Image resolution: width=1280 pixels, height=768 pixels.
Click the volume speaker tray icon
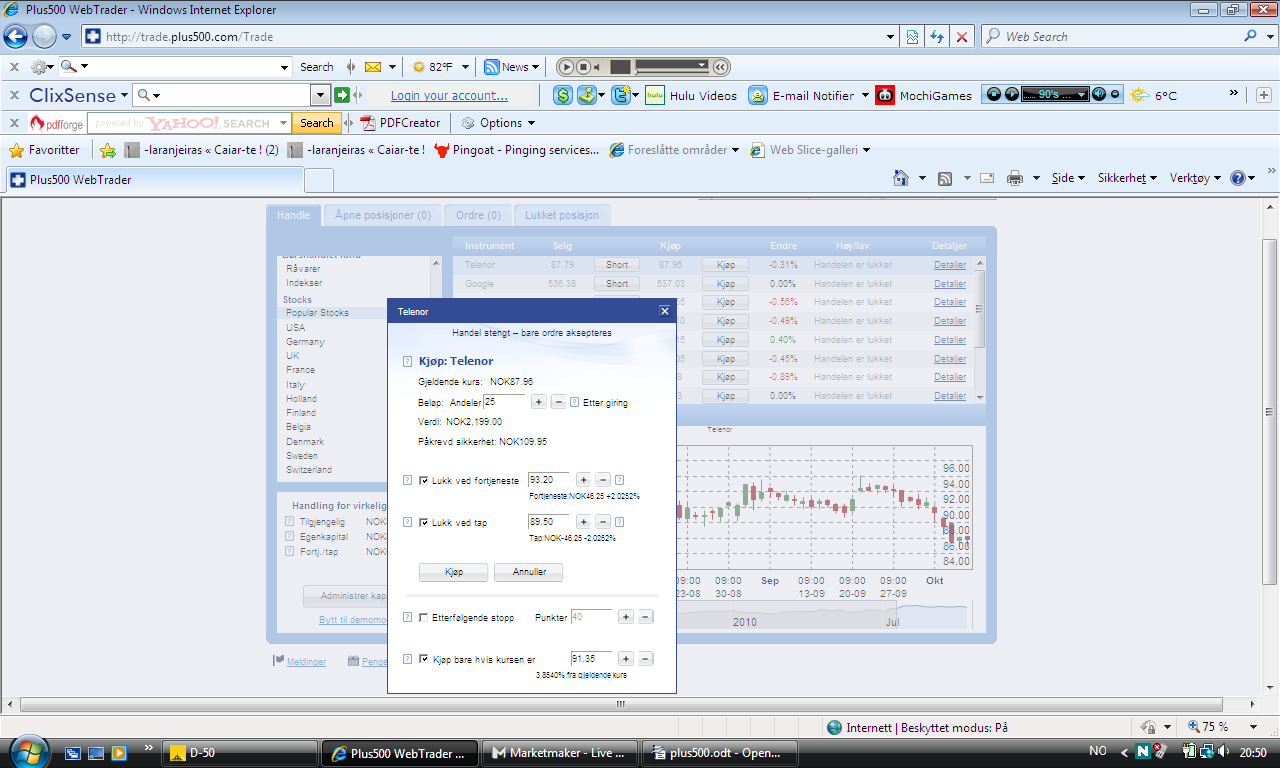[x=1224, y=752]
